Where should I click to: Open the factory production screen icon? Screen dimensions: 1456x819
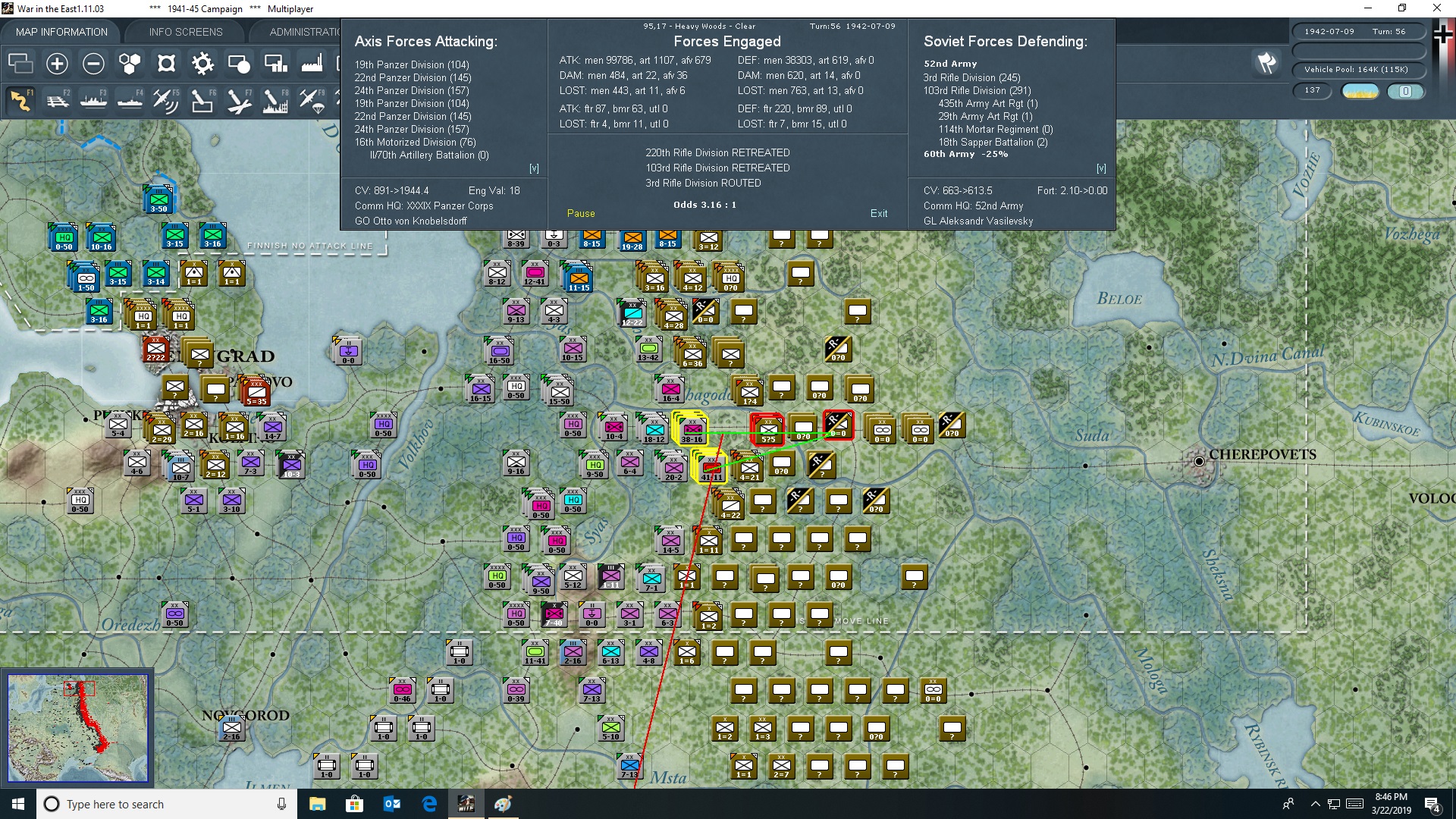click(312, 64)
